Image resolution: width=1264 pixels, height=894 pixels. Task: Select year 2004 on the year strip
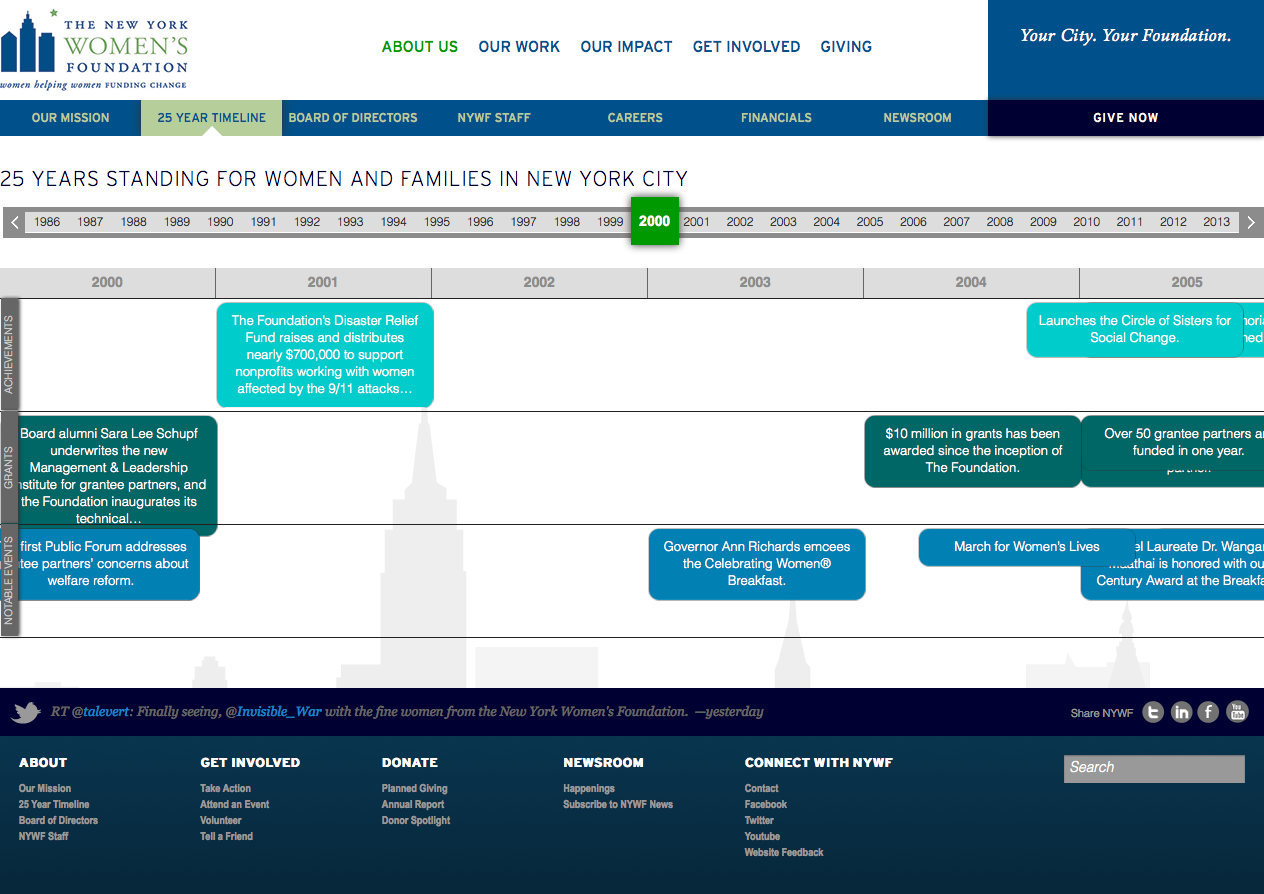tap(827, 222)
